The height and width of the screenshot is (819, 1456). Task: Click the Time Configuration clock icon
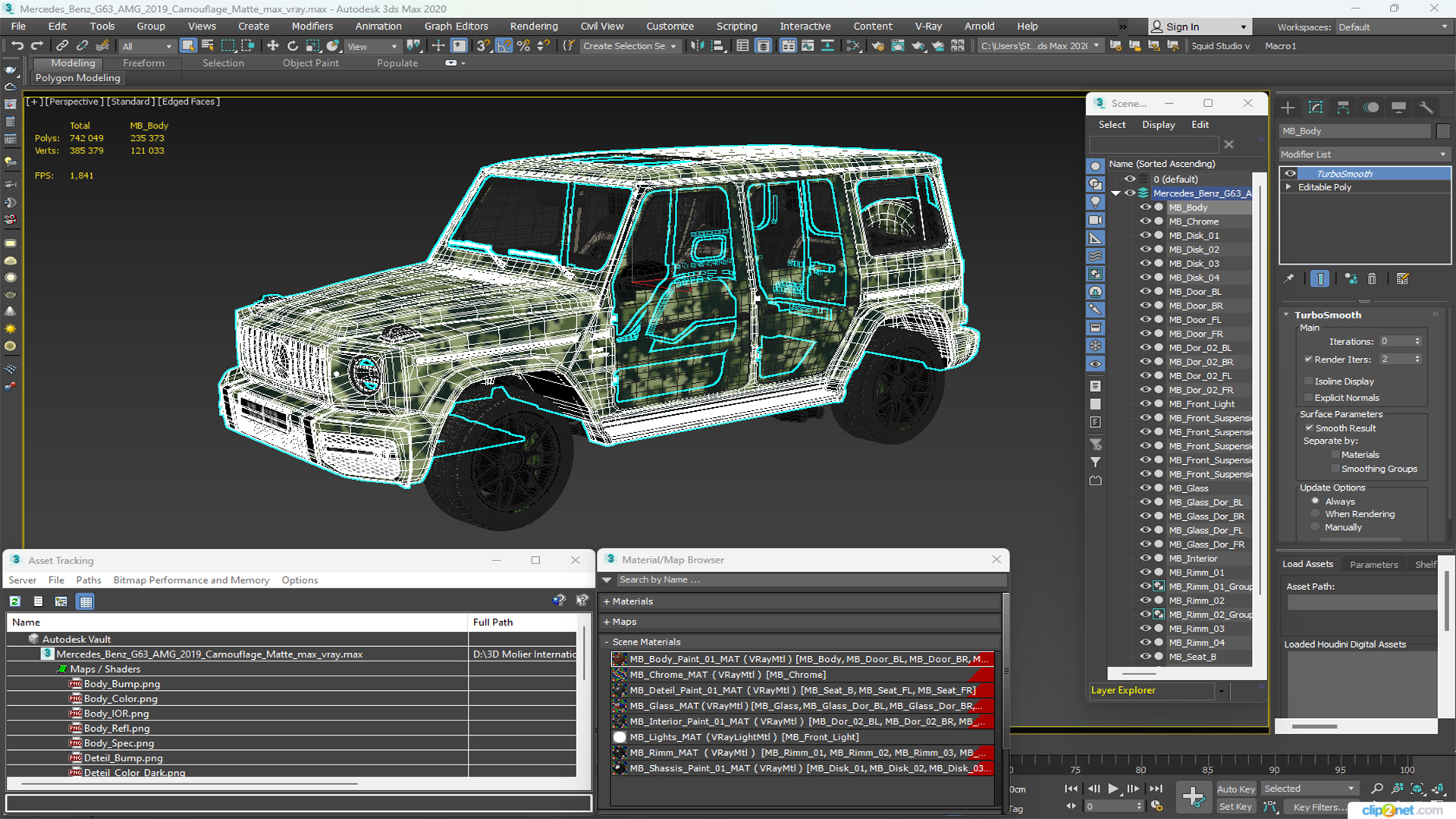click(1156, 806)
